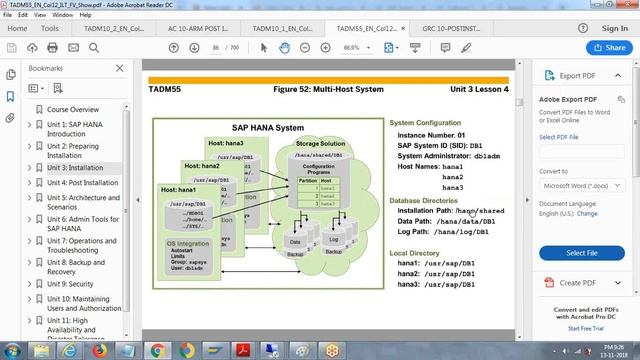
Task: Click the add new bookmark icon
Action: [58, 88]
